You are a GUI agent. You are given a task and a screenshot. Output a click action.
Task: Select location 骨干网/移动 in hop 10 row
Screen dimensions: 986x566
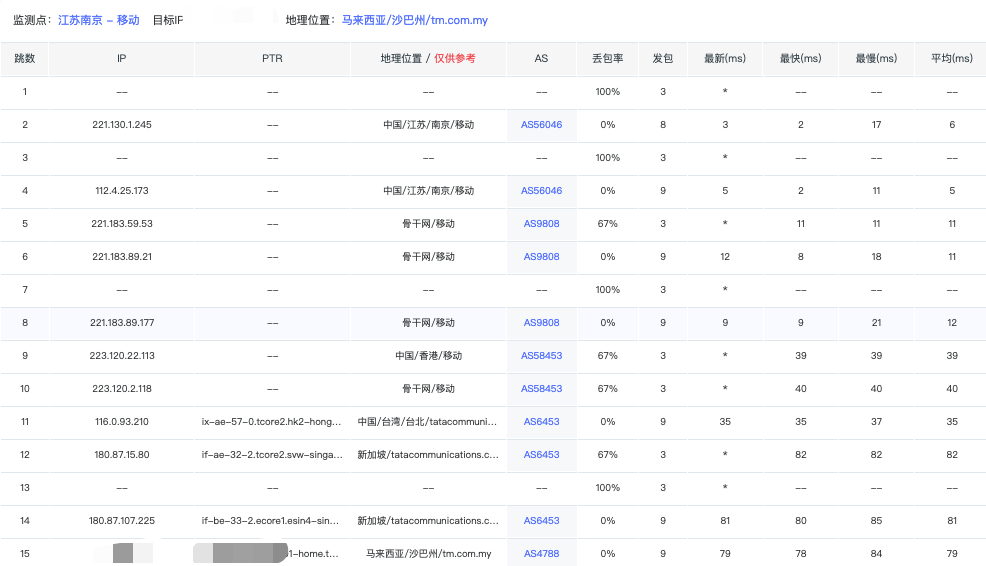(x=428, y=389)
